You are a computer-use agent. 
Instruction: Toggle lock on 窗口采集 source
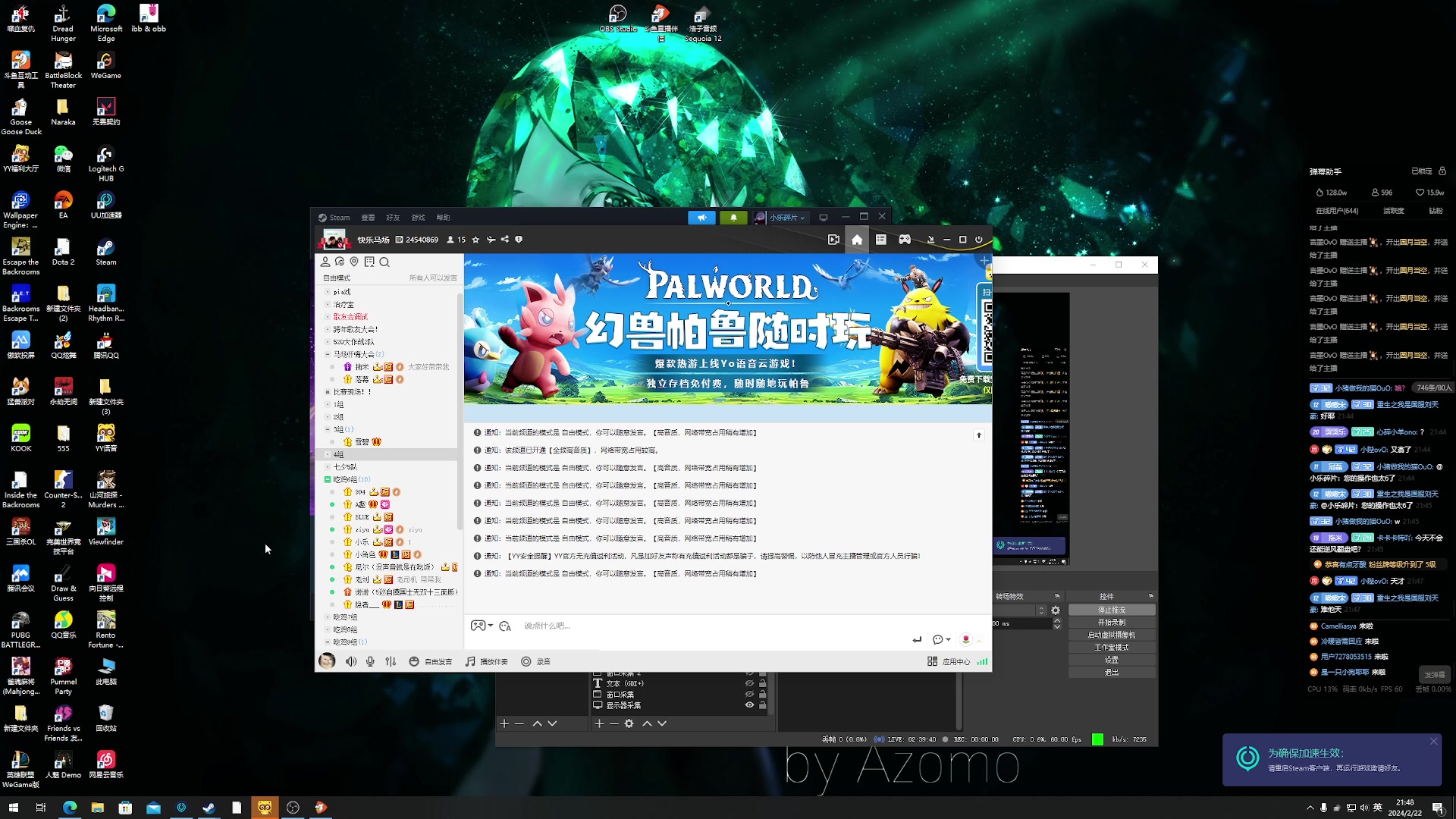pyautogui.click(x=763, y=695)
